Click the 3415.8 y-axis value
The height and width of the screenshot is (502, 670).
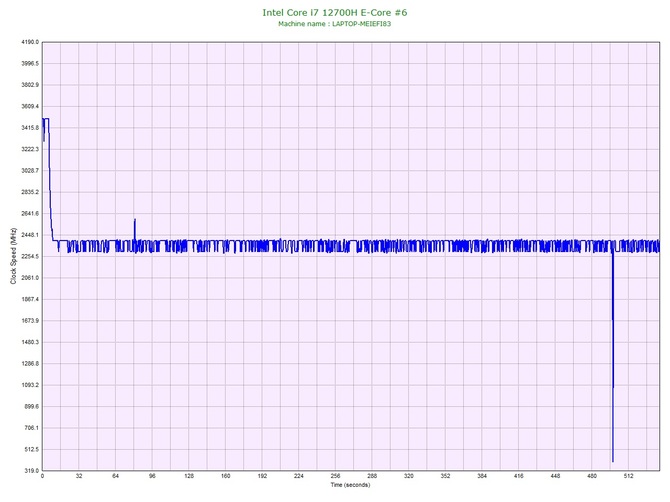pyautogui.click(x=30, y=128)
